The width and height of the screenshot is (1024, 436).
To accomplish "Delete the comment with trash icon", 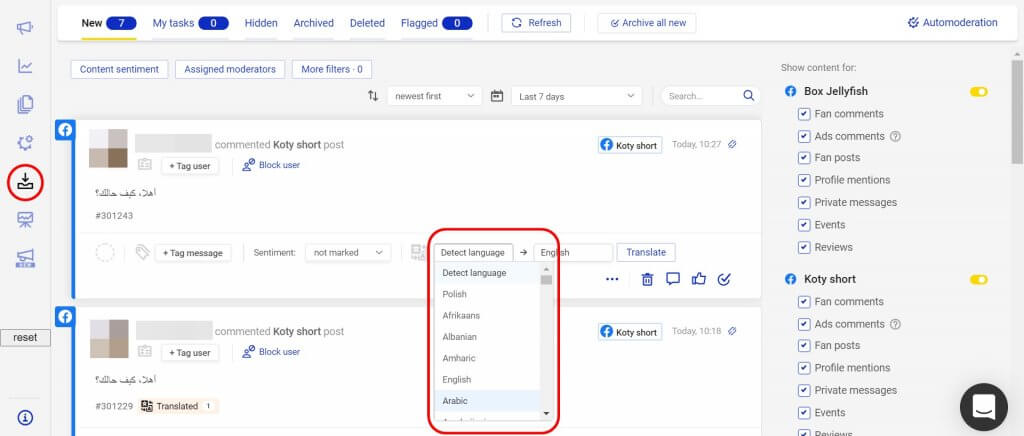I will pos(647,279).
